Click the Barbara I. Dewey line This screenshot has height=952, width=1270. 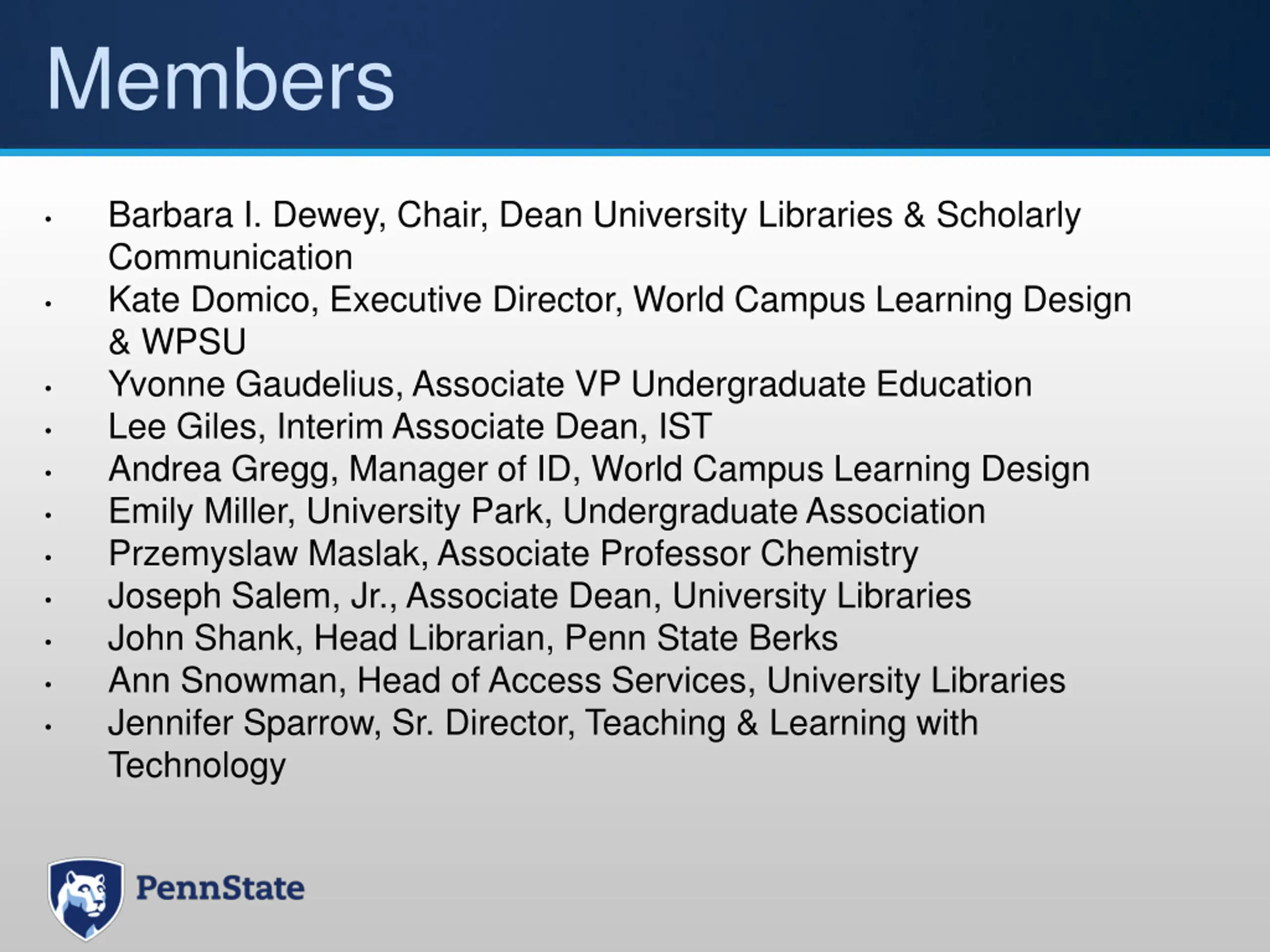pos(594,236)
